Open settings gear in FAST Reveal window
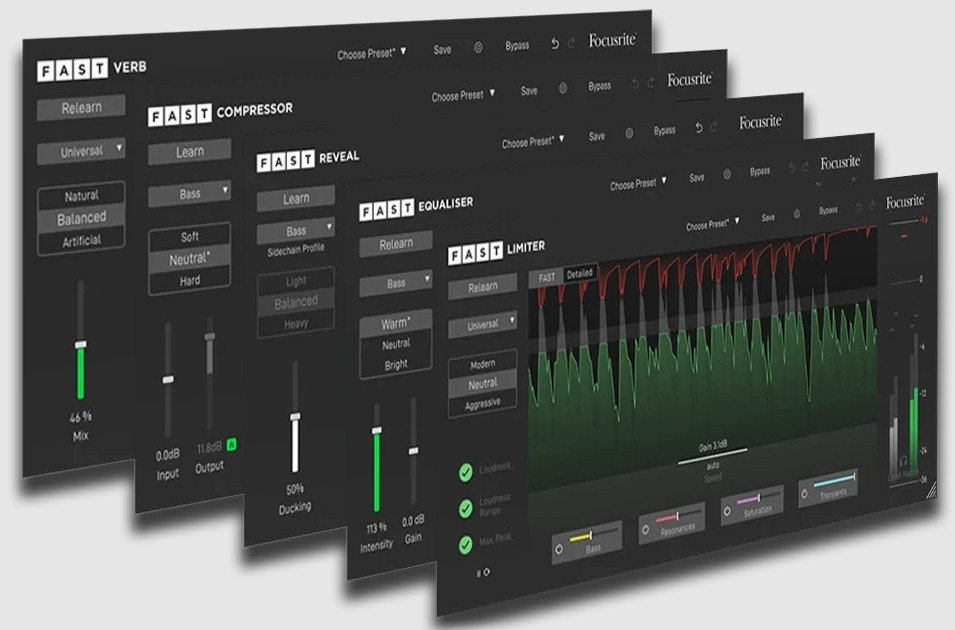This screenshot has width=955, height=630. 629,133
